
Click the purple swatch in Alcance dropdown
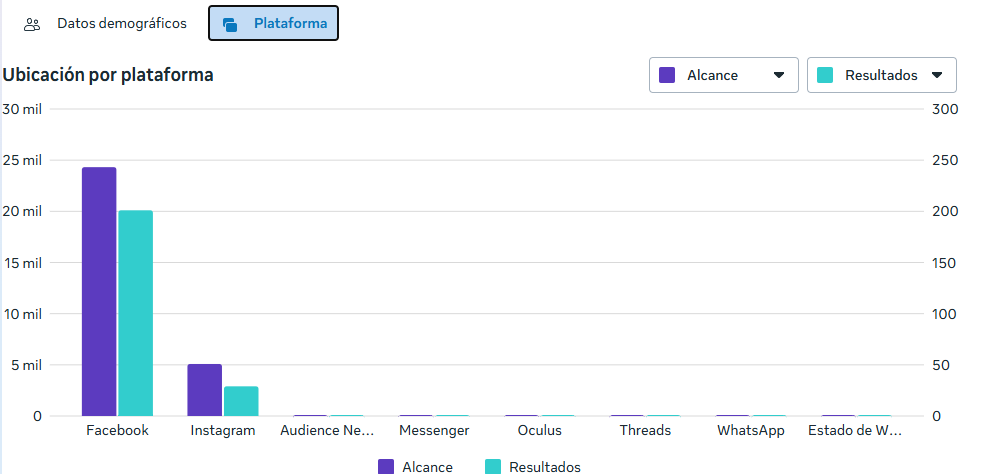pos(668,75)
